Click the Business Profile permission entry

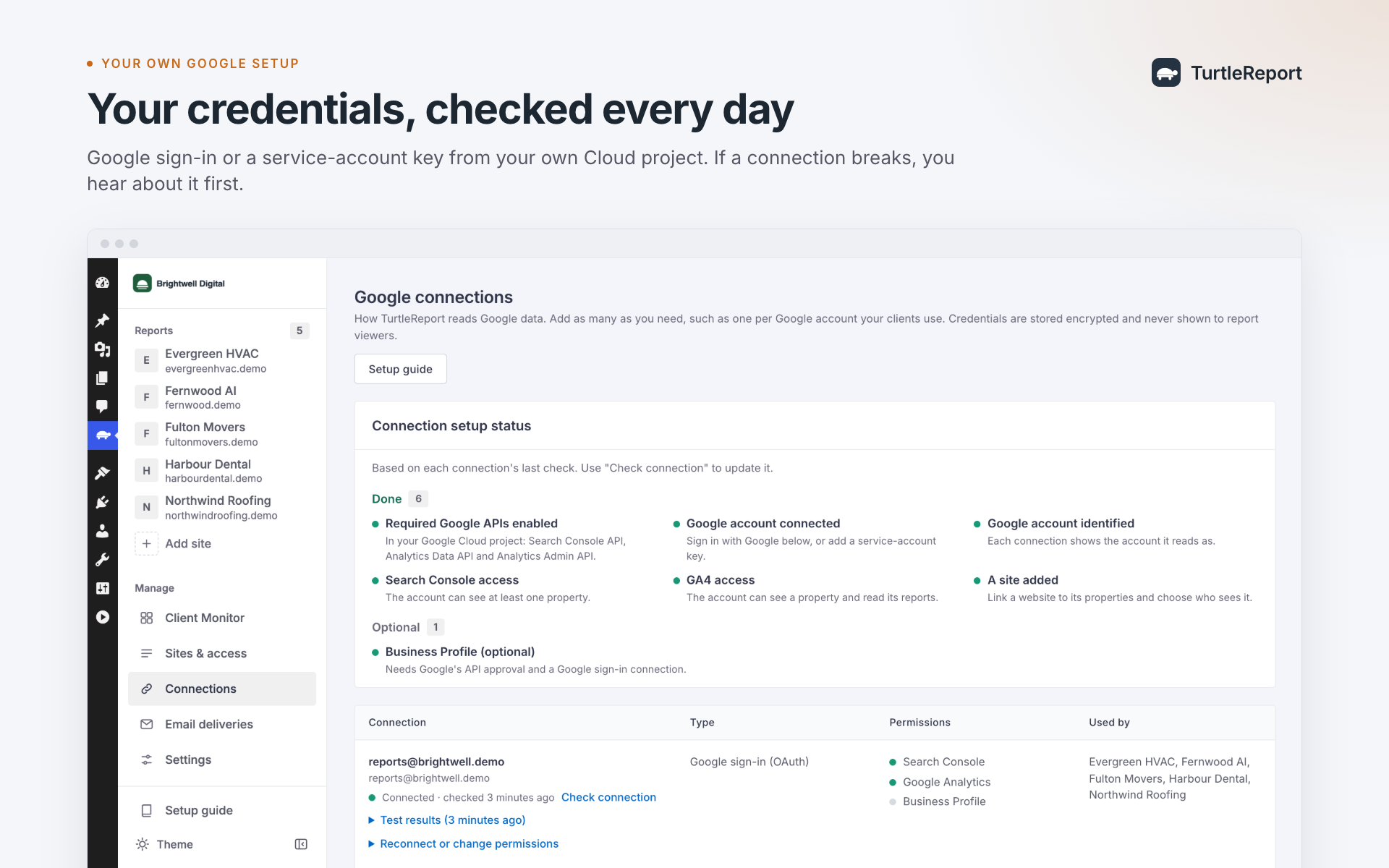tap(938, 801)
